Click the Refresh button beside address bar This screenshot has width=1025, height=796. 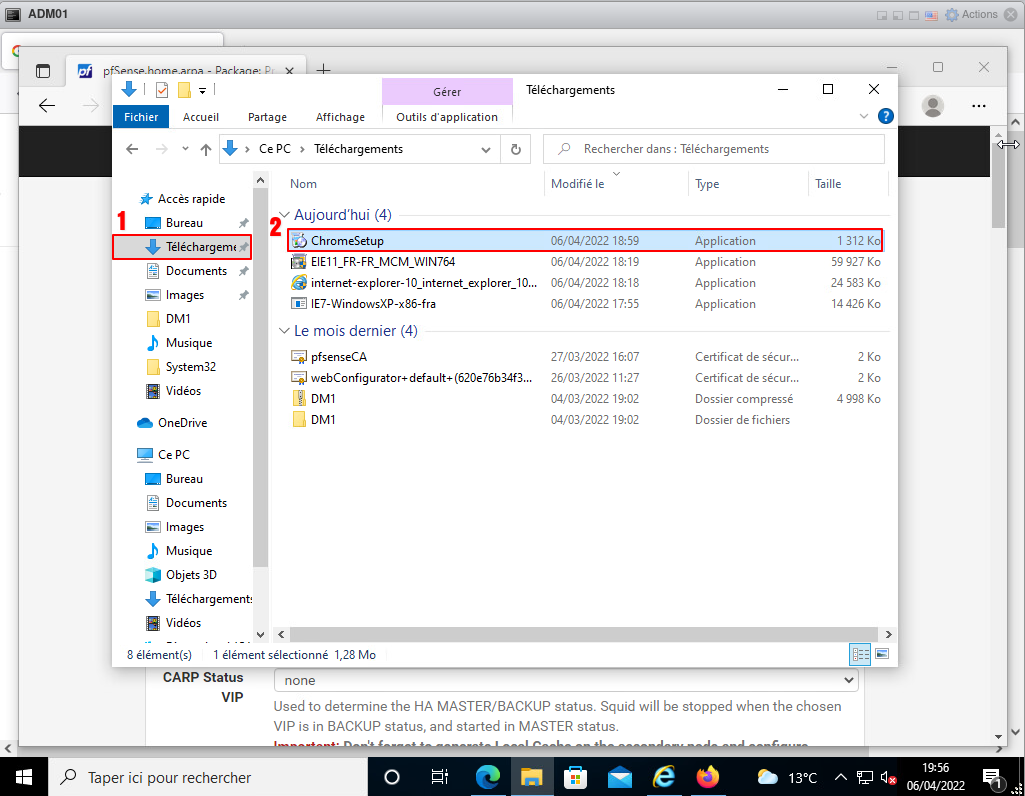pos(516,149)
